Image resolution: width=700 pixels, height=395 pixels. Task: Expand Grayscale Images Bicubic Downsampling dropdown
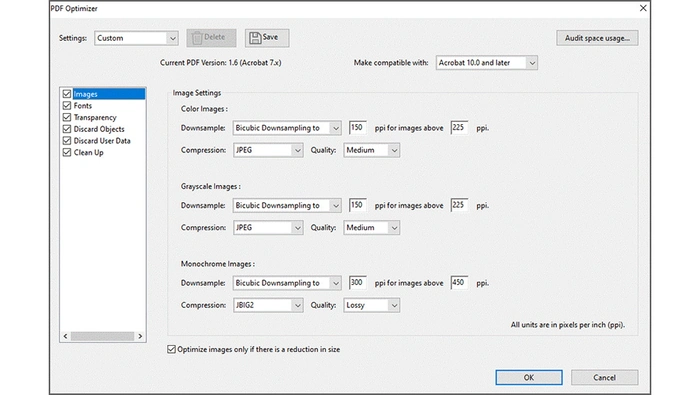[x=287, y=205]
